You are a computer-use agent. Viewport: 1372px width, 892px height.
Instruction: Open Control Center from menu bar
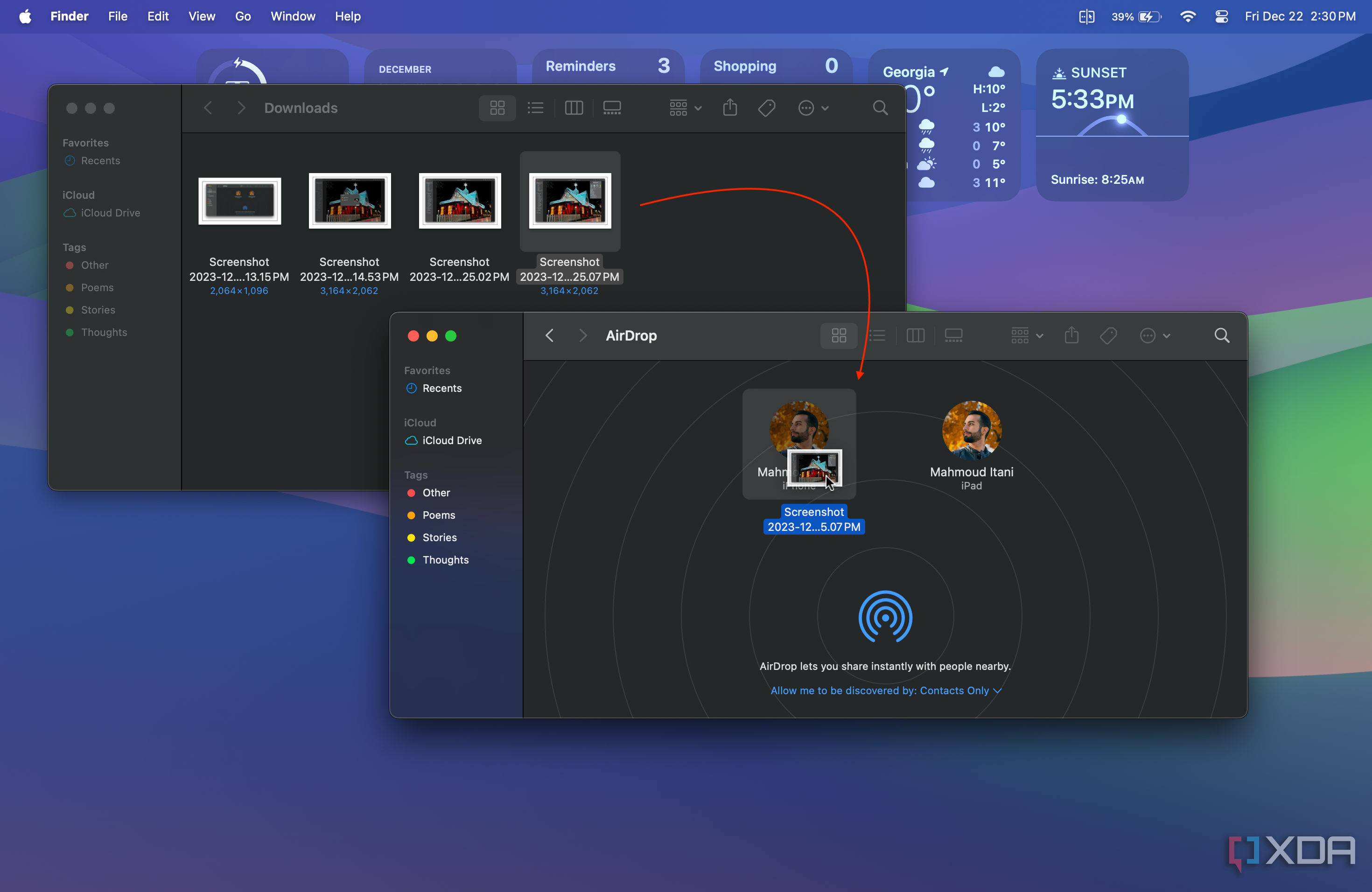pos(1221,16)
